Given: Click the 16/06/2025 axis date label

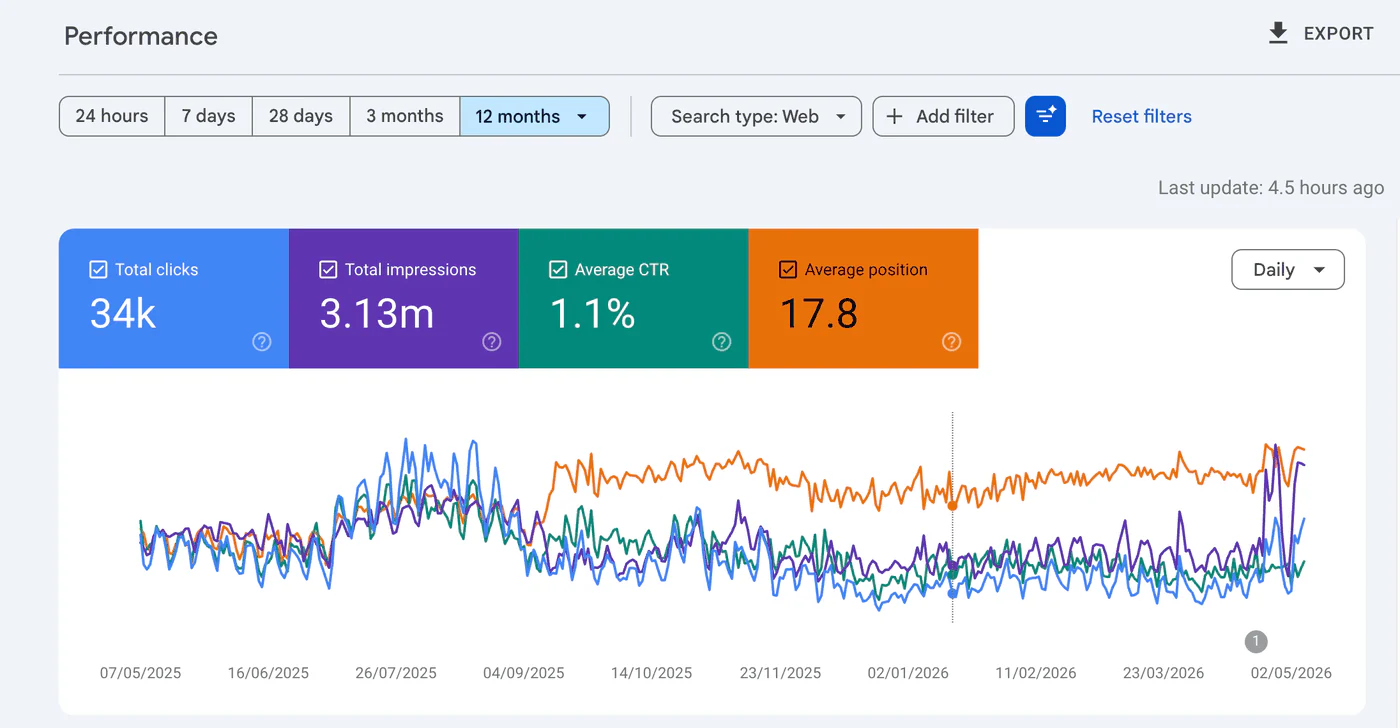Looking at the screenshot, I should (268, 673).
